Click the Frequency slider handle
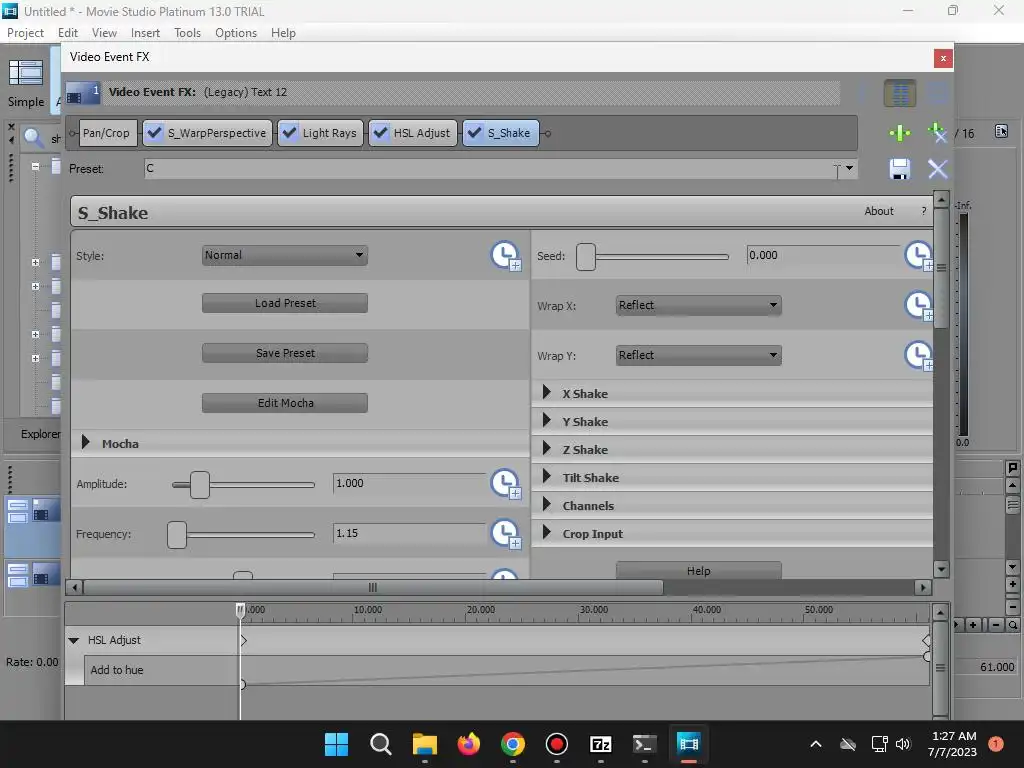Viewport: 1024px width, 768px height. coord(177,535)
